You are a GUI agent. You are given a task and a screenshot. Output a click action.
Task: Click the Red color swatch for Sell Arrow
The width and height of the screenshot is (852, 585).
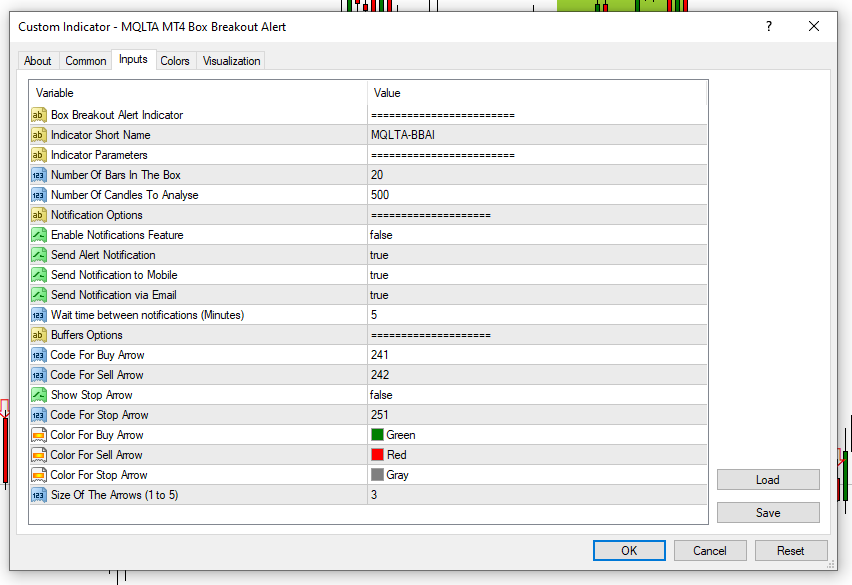click(x=377, y=455)
